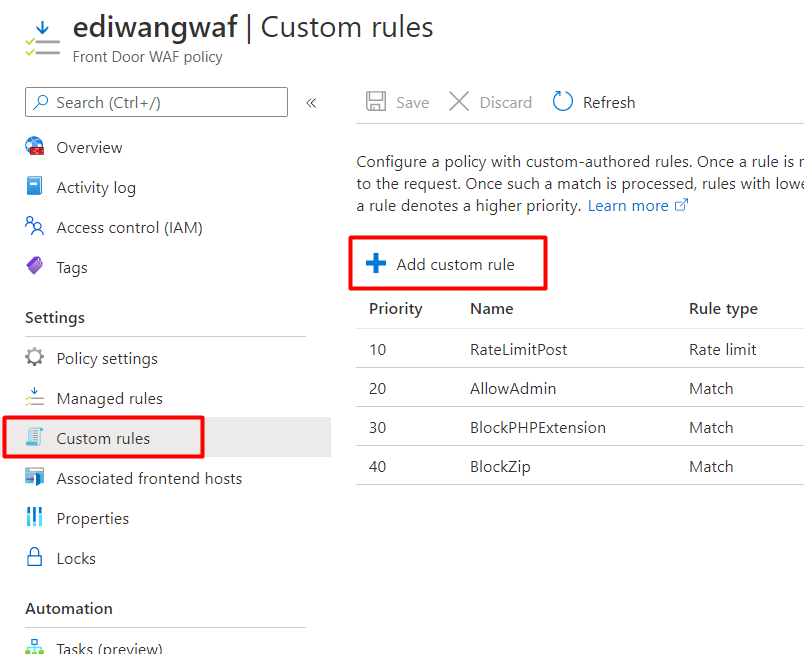The height and width of the screenshot is (654, 804).
Task: Click the Discard button label
Action: coord(506,103)
